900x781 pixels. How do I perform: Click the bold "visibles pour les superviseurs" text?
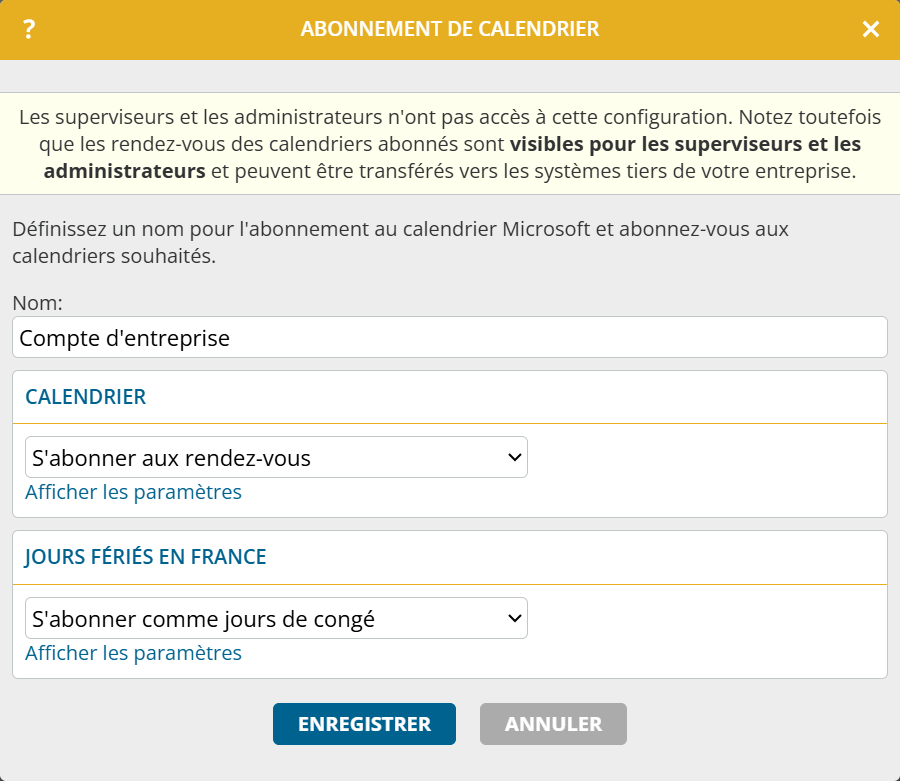[x=659, y=145]
